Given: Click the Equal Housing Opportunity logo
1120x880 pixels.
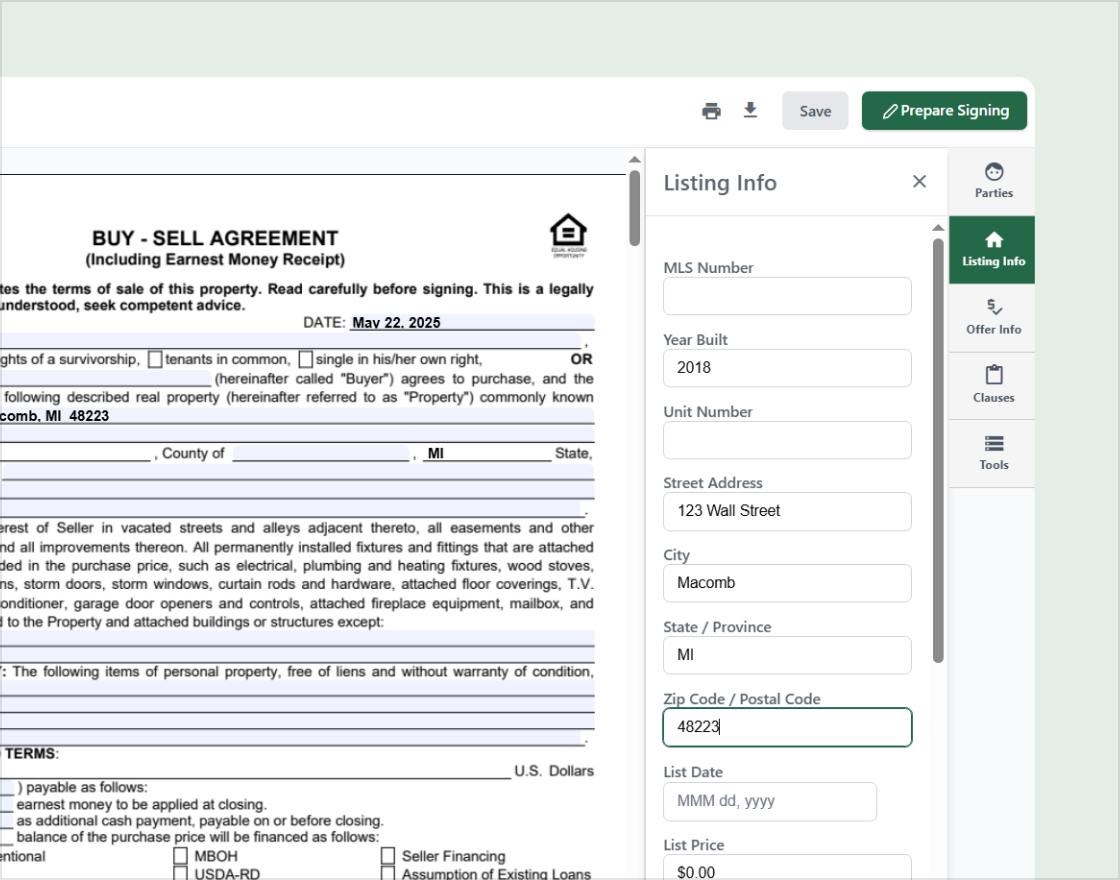Looking at the screenshot, I should pyautogui.click(x=569, y=235).
